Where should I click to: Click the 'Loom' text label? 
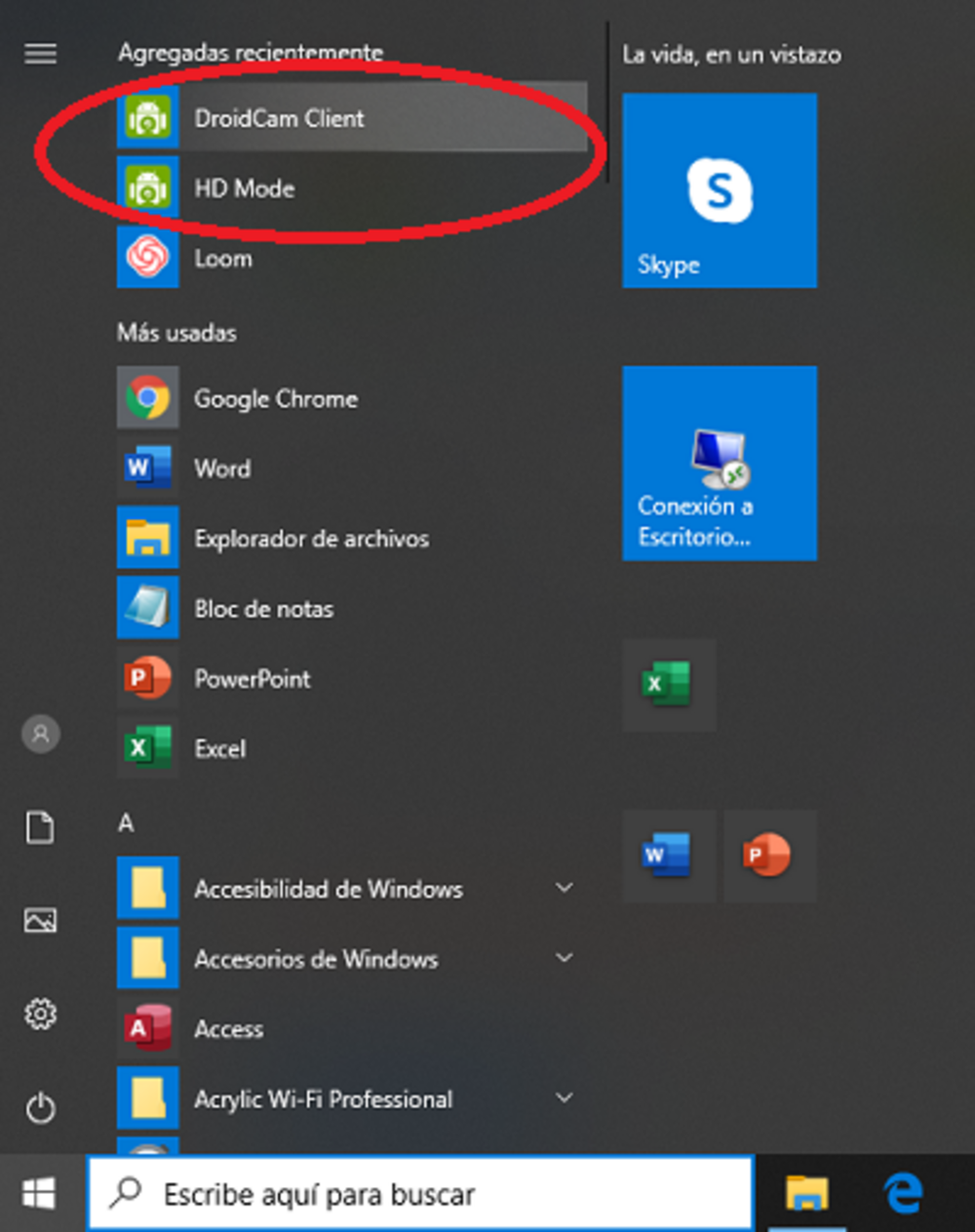tap(223, 258)
